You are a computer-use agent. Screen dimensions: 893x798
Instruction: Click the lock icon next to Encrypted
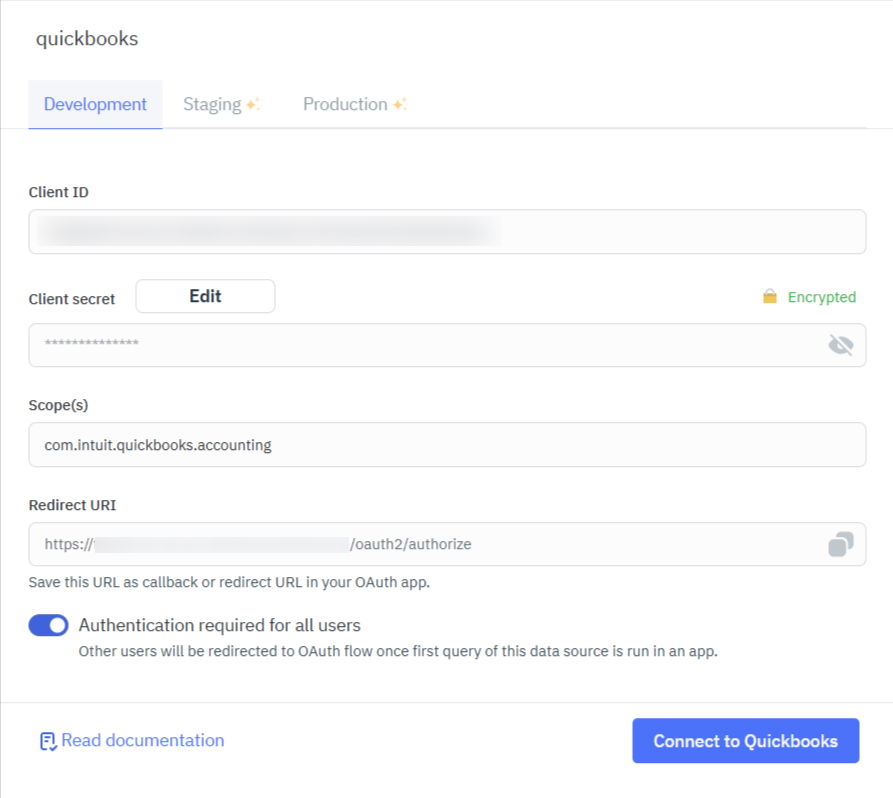coord(769,297)
